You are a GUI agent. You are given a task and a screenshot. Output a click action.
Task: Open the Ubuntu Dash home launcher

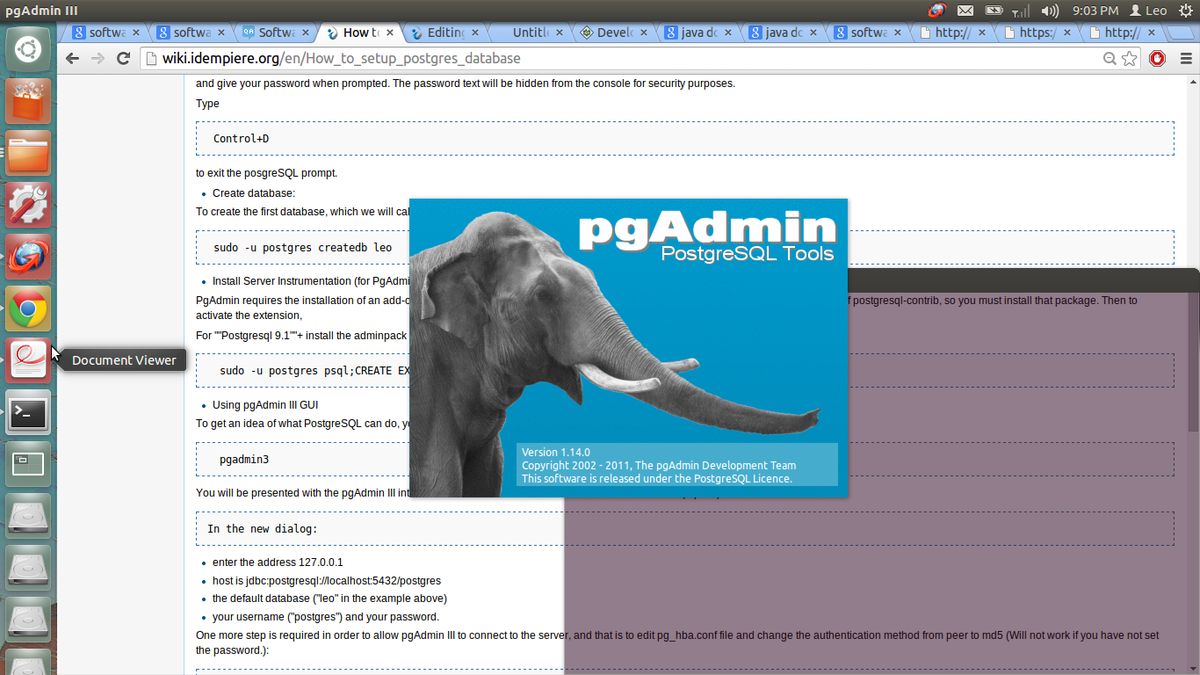[28, 50]
